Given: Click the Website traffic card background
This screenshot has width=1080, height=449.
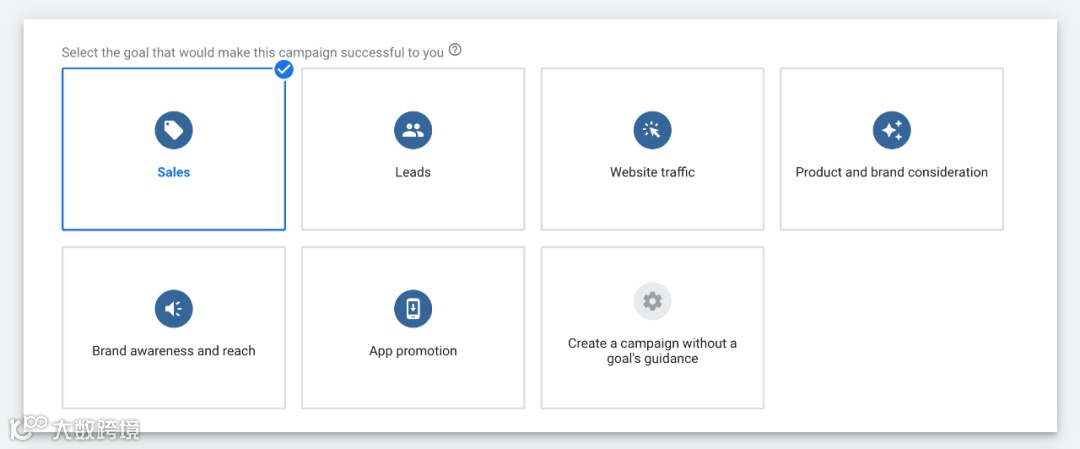Looking at the screenshot, I should point(590,205).
